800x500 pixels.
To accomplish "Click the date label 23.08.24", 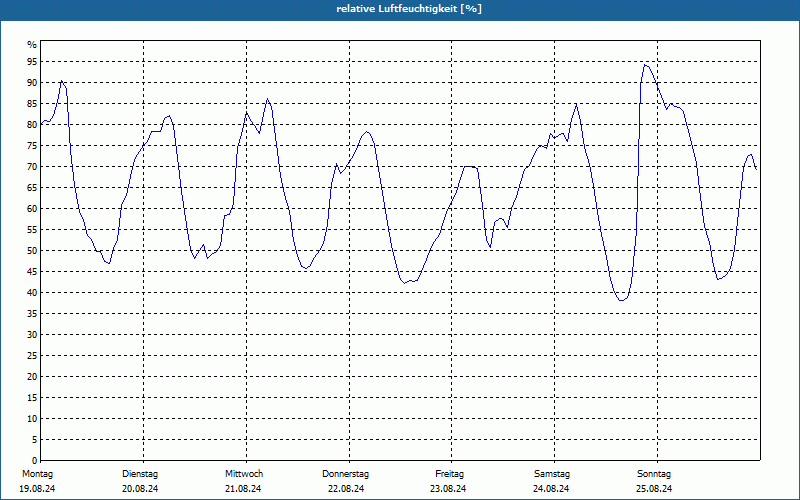I will point(448,489).
